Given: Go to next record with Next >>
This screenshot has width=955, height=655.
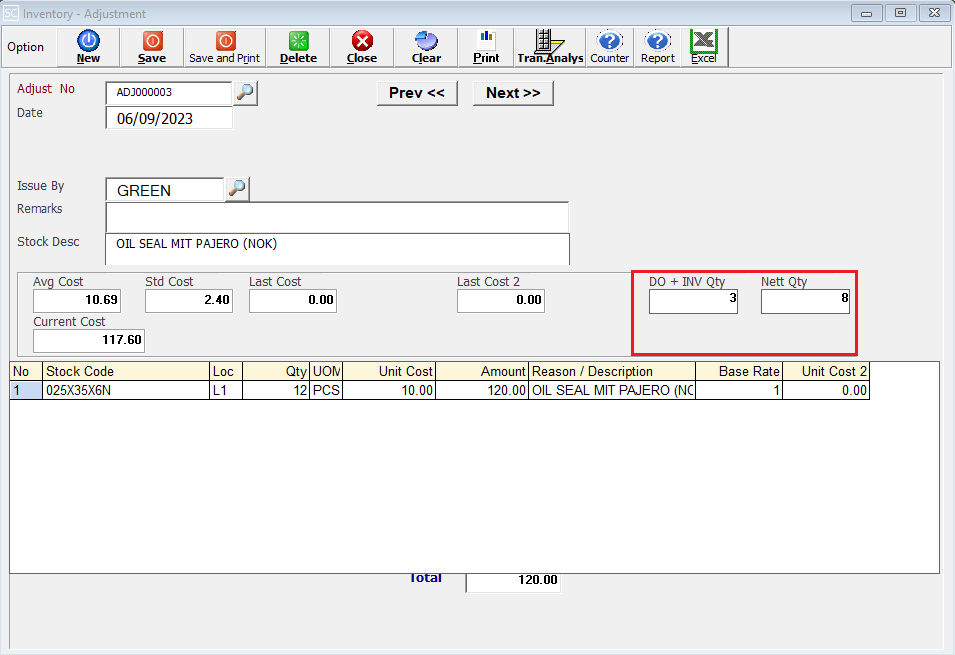Looking at the screenshot, I should click(x=513, y=93).
